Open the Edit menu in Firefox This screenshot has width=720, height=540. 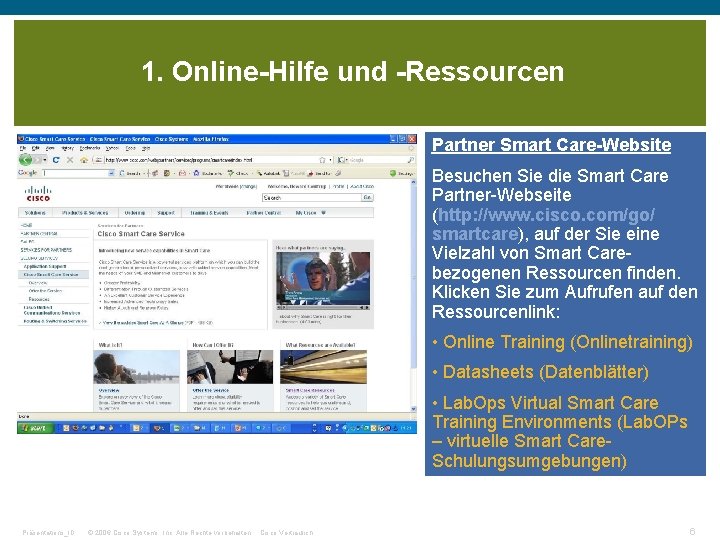35,148
